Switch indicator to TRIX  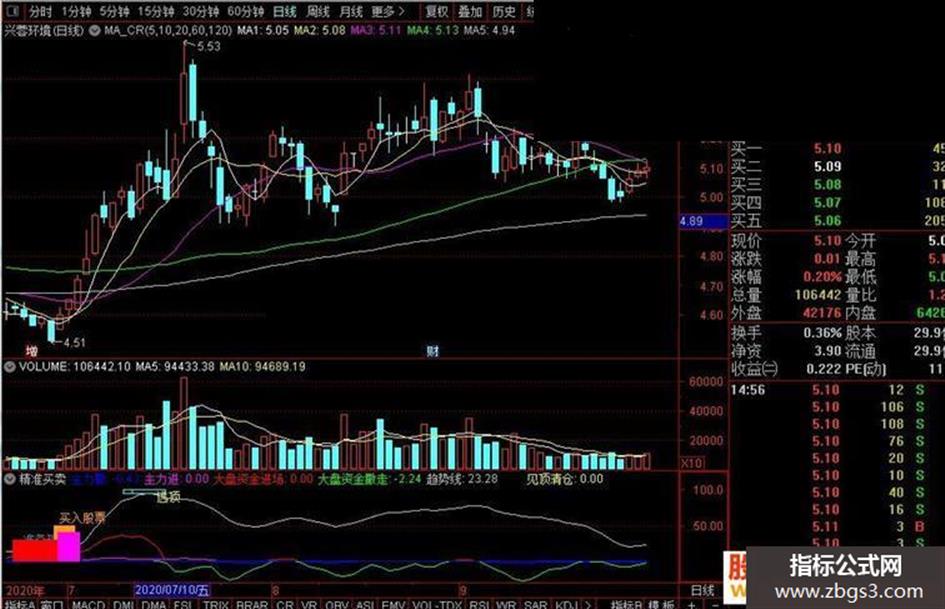click(216, 604)
